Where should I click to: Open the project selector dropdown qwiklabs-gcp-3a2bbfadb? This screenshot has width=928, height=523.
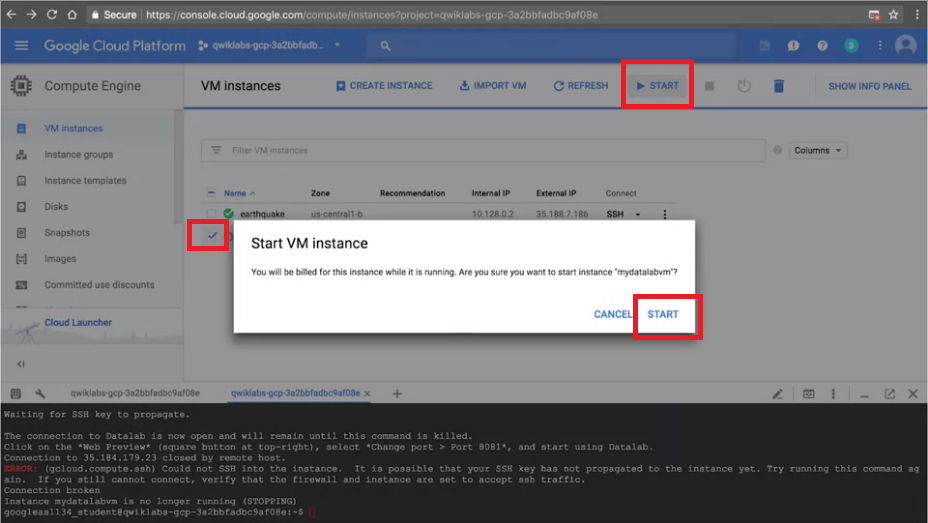pos(269,46)
